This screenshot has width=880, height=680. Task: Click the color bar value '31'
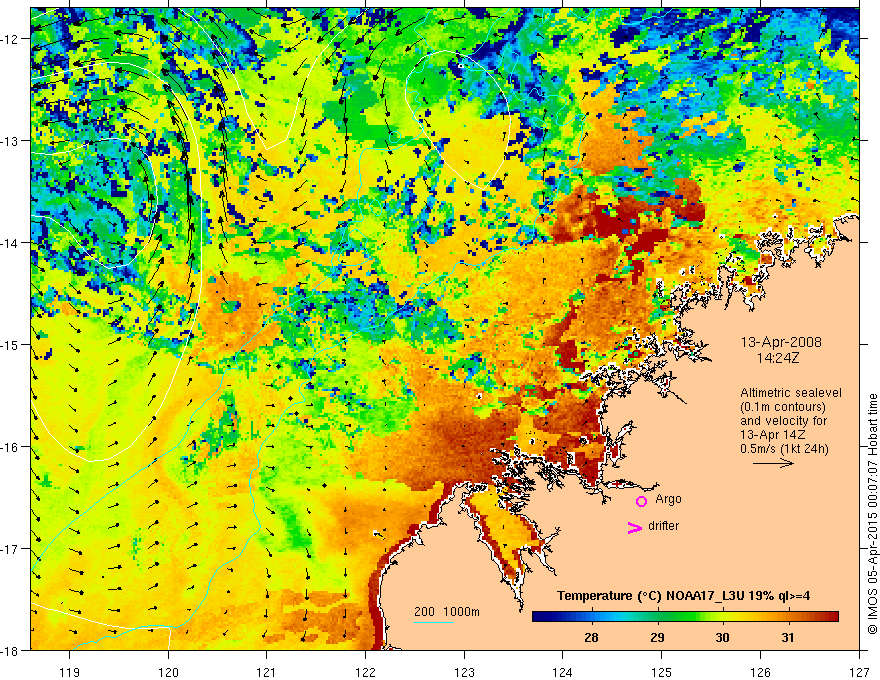pyautogui.click(x=788, y=637)
